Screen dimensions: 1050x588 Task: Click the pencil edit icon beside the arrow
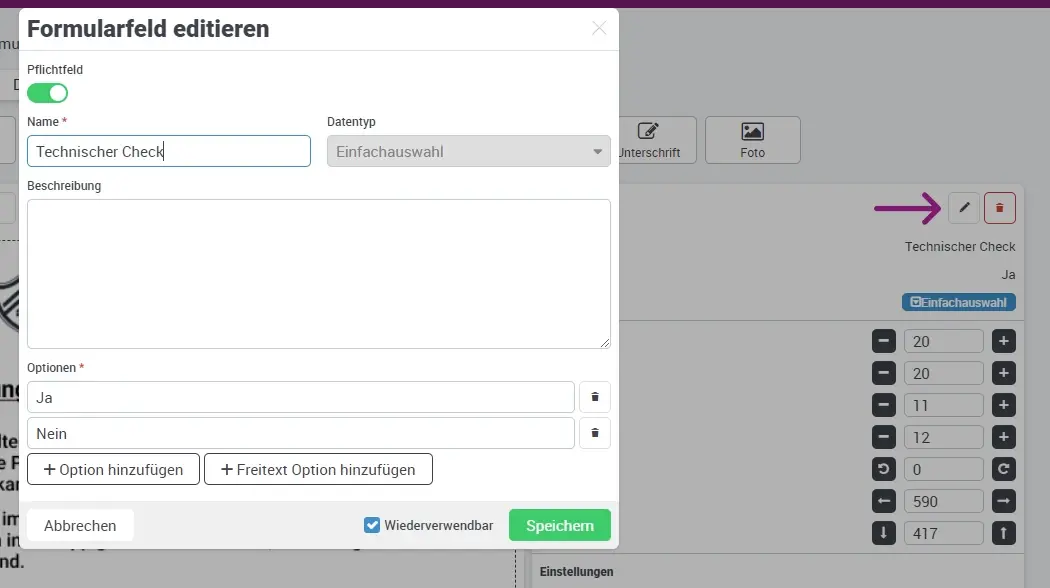pyautogui.click(x=964, y=208)
